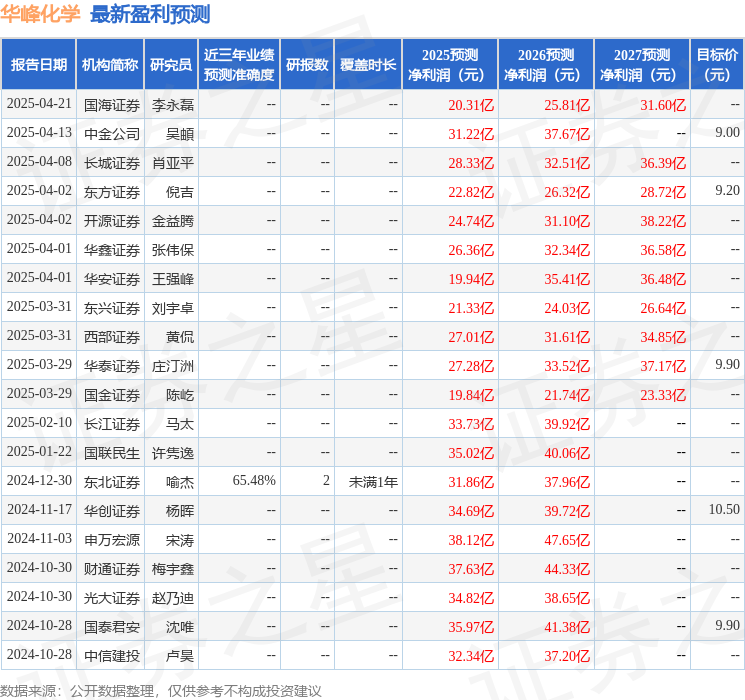Screen dimensions: 745x700
Task: Click the 华泰证券 institution cell
Action: 112,366
